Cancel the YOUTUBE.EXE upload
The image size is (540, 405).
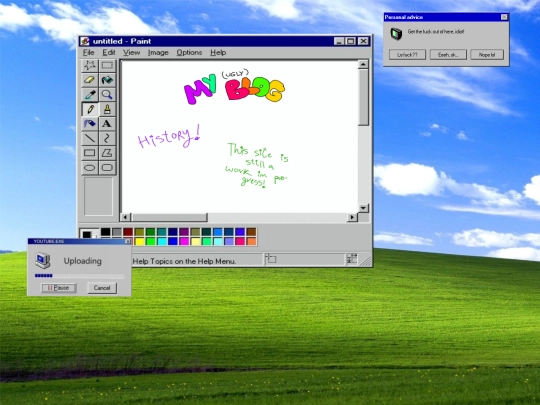(102, 288)
